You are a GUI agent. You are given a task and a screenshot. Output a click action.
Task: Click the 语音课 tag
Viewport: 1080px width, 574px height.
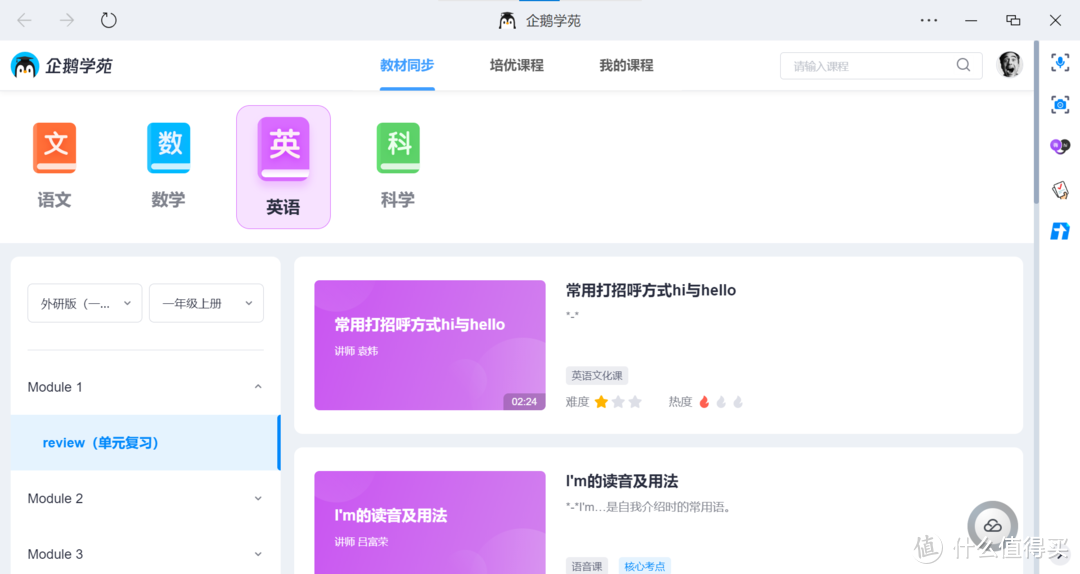click(x=587, y=566)
